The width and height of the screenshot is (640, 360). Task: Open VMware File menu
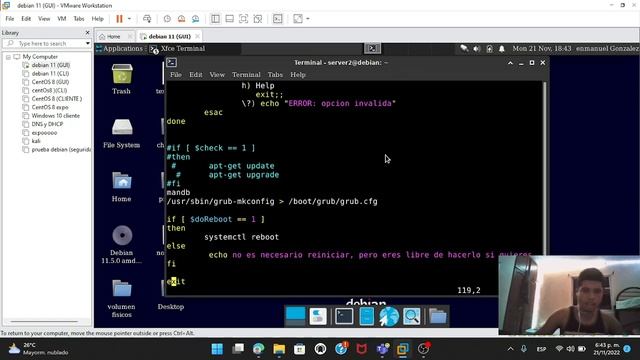[10, 19]
